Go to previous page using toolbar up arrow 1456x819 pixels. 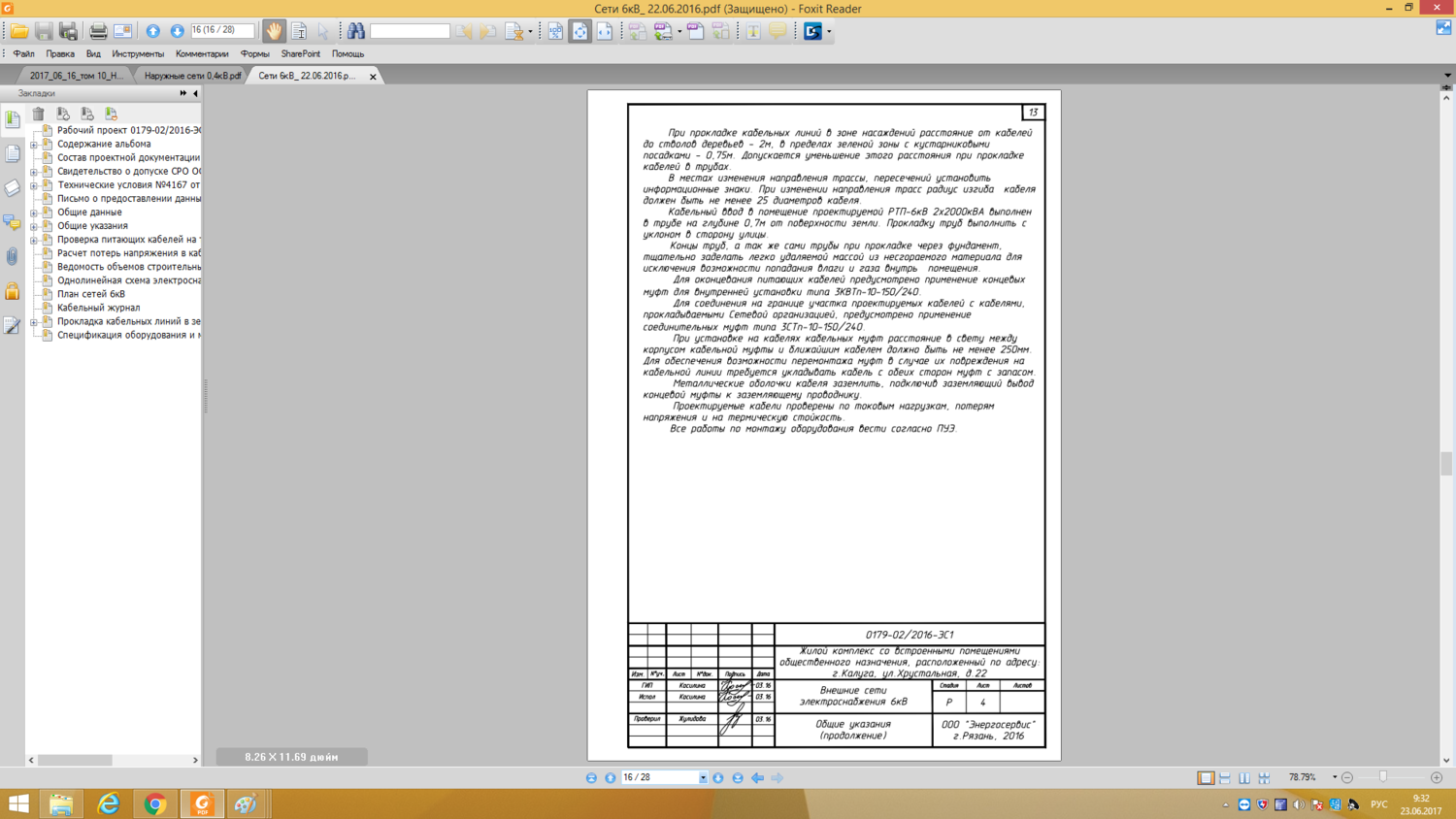point(153,31)
